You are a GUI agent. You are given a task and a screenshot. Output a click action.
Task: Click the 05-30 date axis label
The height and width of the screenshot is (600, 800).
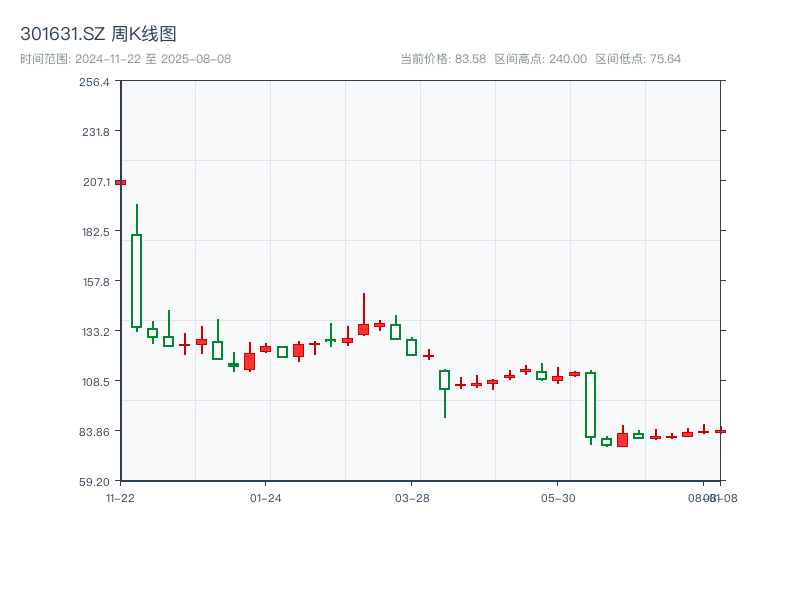click(x=557, y=497)
